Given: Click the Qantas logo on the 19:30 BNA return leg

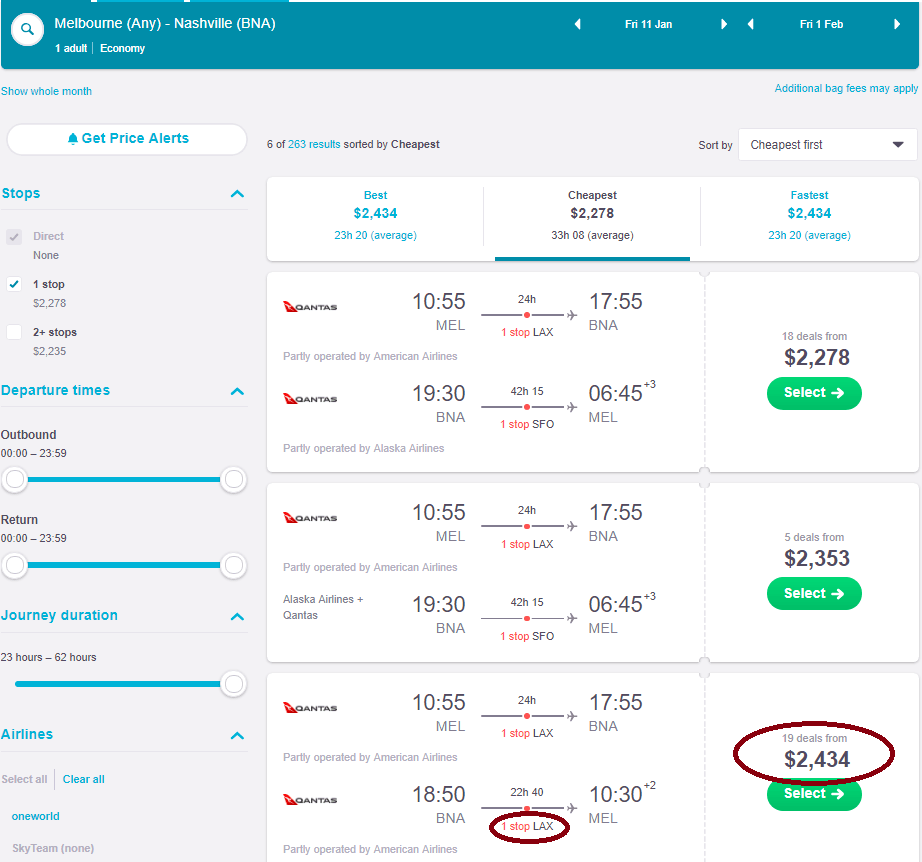Looking at the screenshot, I should tap(309, 397).
